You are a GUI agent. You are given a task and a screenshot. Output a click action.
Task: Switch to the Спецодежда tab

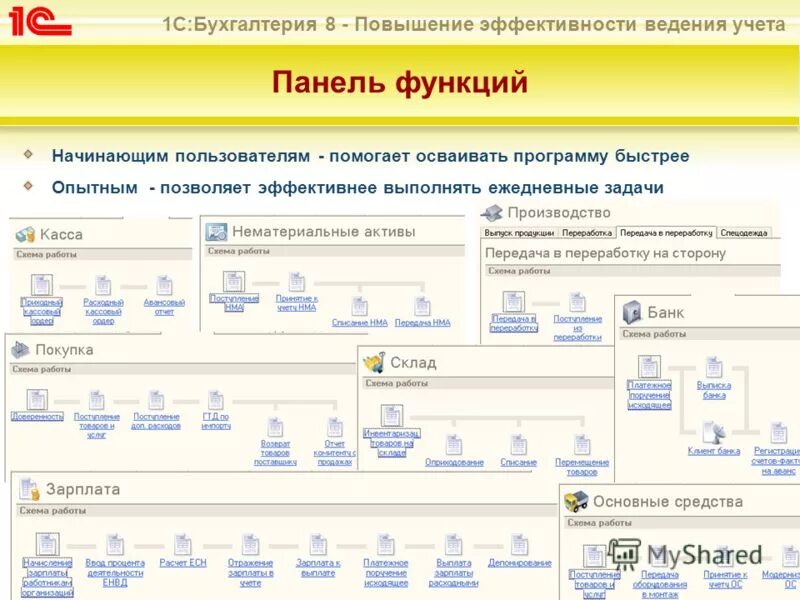744,232
